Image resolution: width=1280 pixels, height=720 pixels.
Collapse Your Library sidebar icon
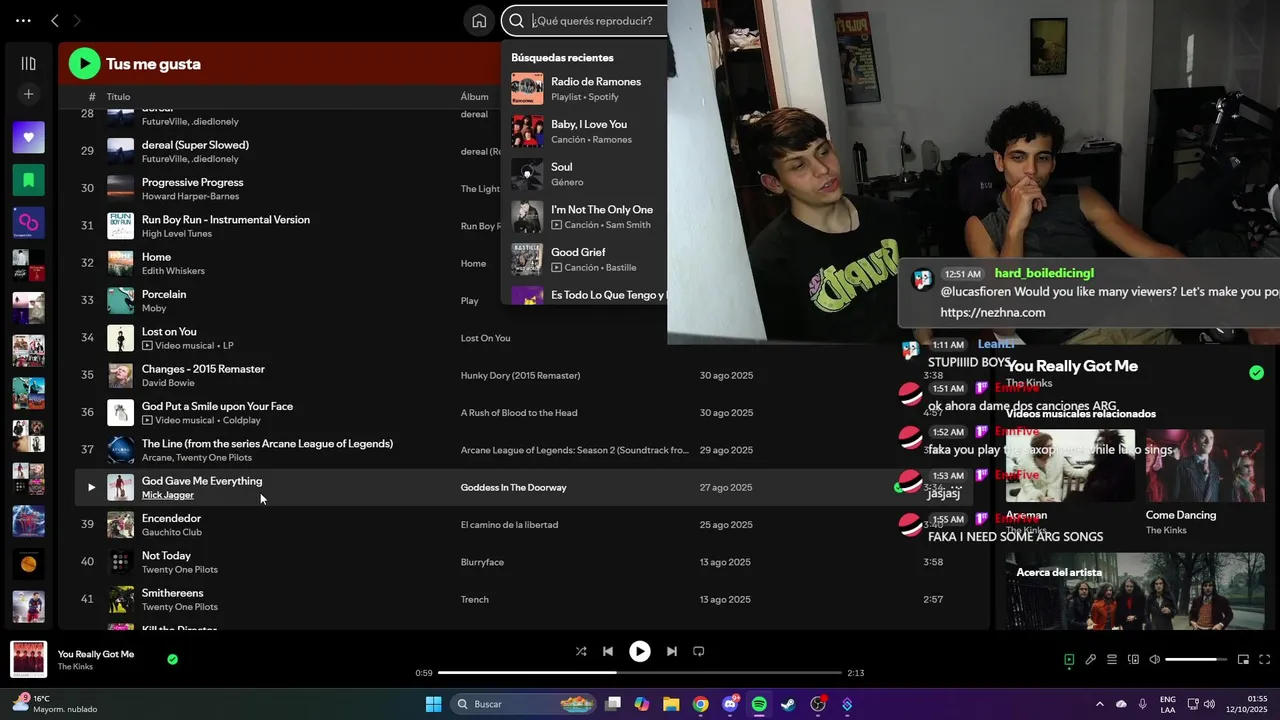tap(28, 63)
